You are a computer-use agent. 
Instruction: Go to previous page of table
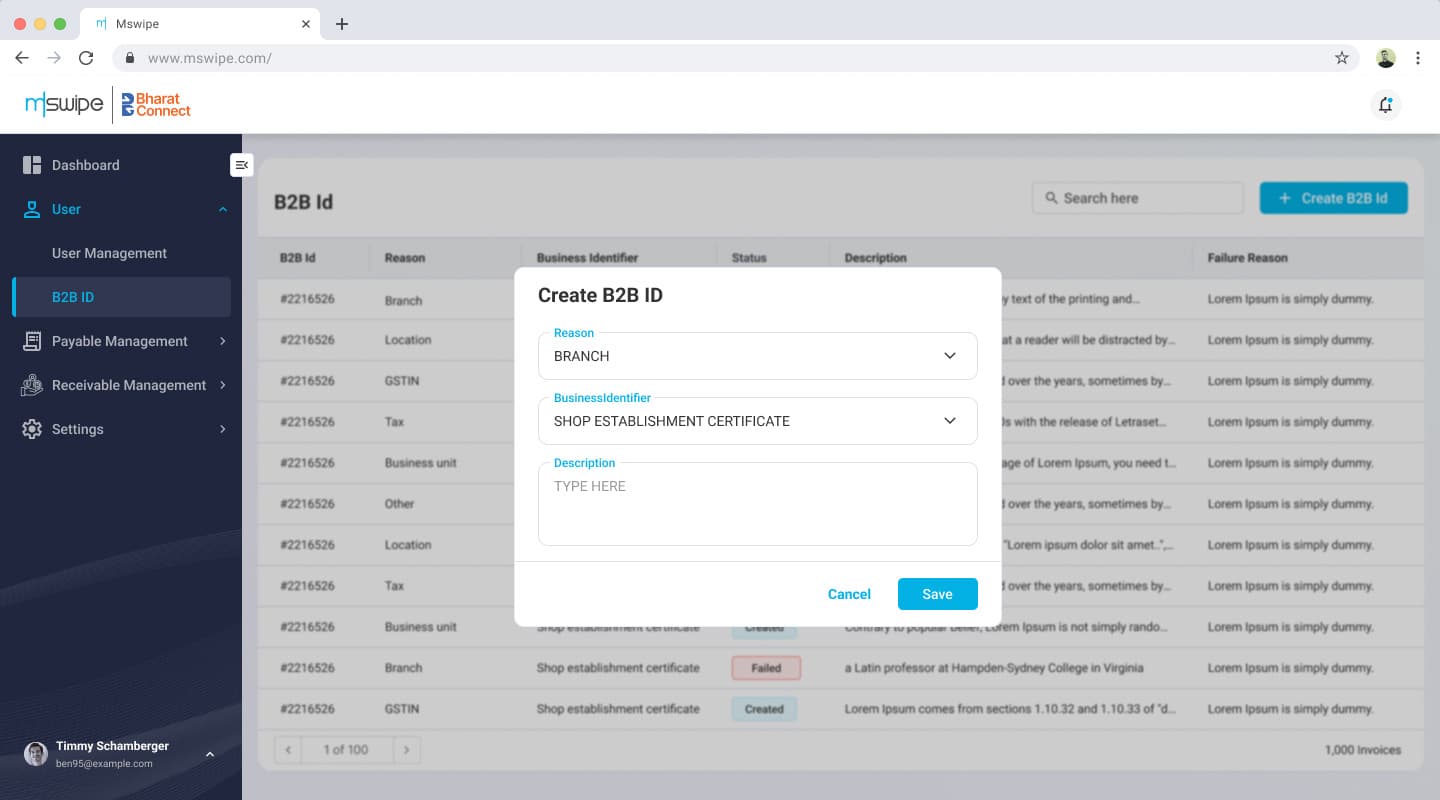(x=288, y=749)
